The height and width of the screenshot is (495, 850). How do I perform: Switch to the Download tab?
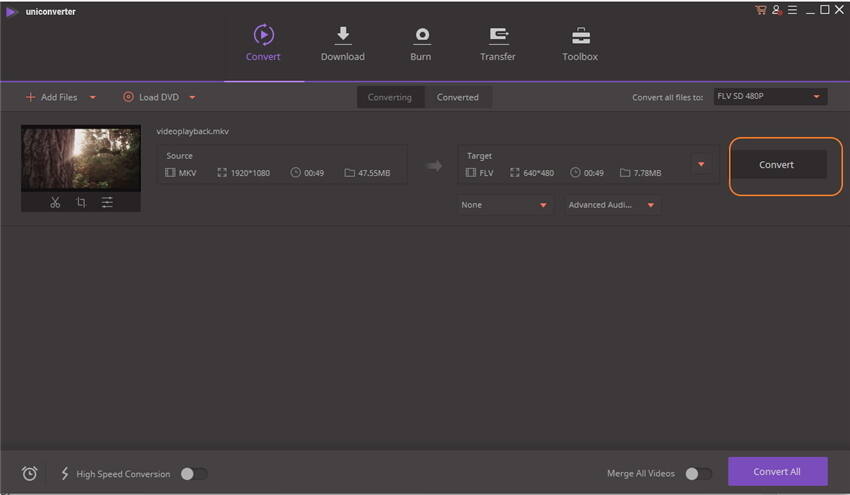coord(343,43)
